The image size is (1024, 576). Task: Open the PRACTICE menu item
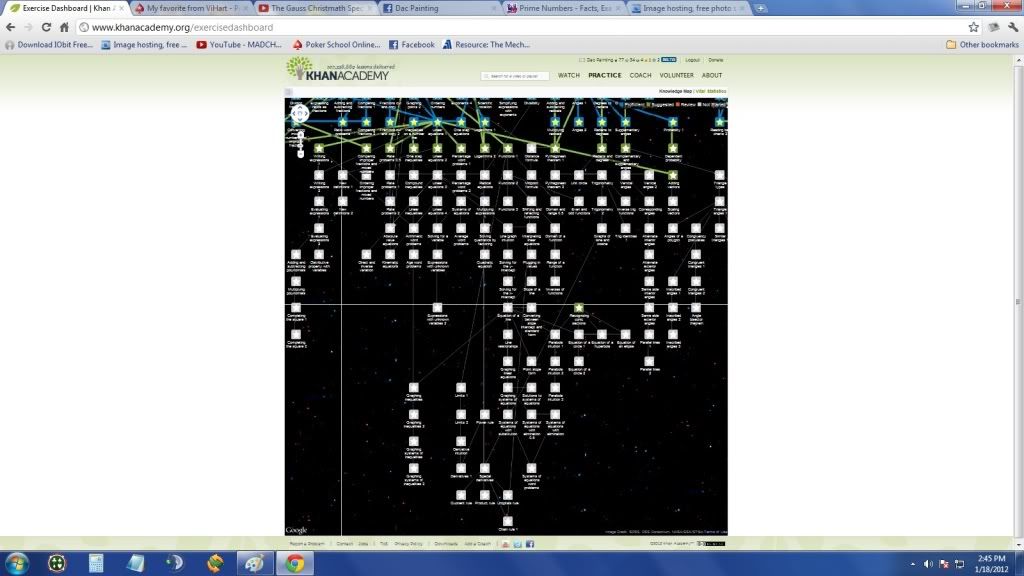coord(604,75)
